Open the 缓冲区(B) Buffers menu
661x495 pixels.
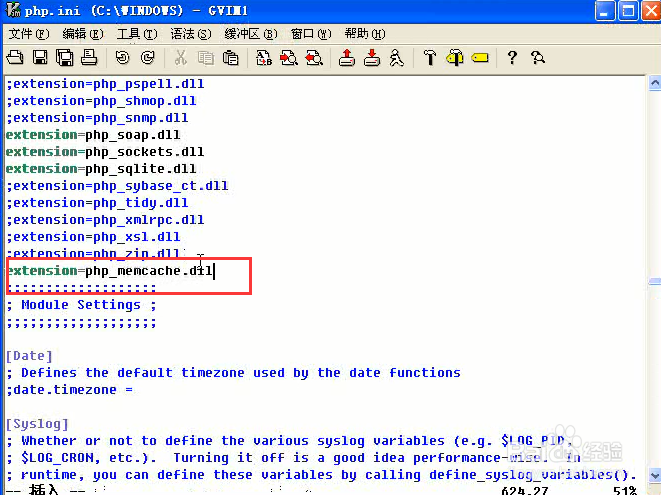coord(251,34)
